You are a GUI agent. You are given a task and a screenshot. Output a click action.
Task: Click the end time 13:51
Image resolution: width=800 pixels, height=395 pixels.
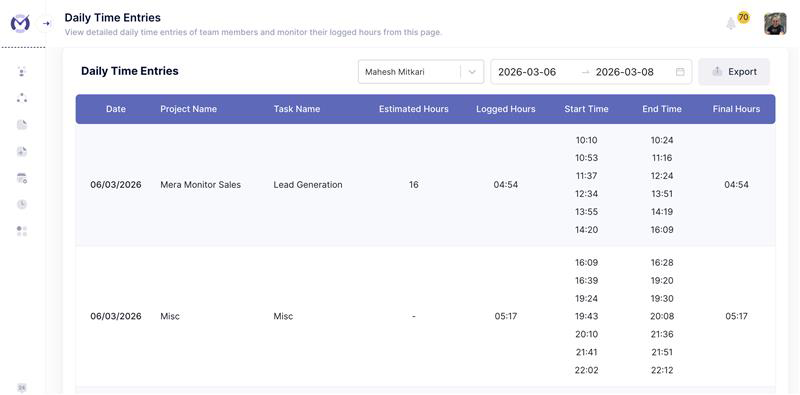[662, 193]
